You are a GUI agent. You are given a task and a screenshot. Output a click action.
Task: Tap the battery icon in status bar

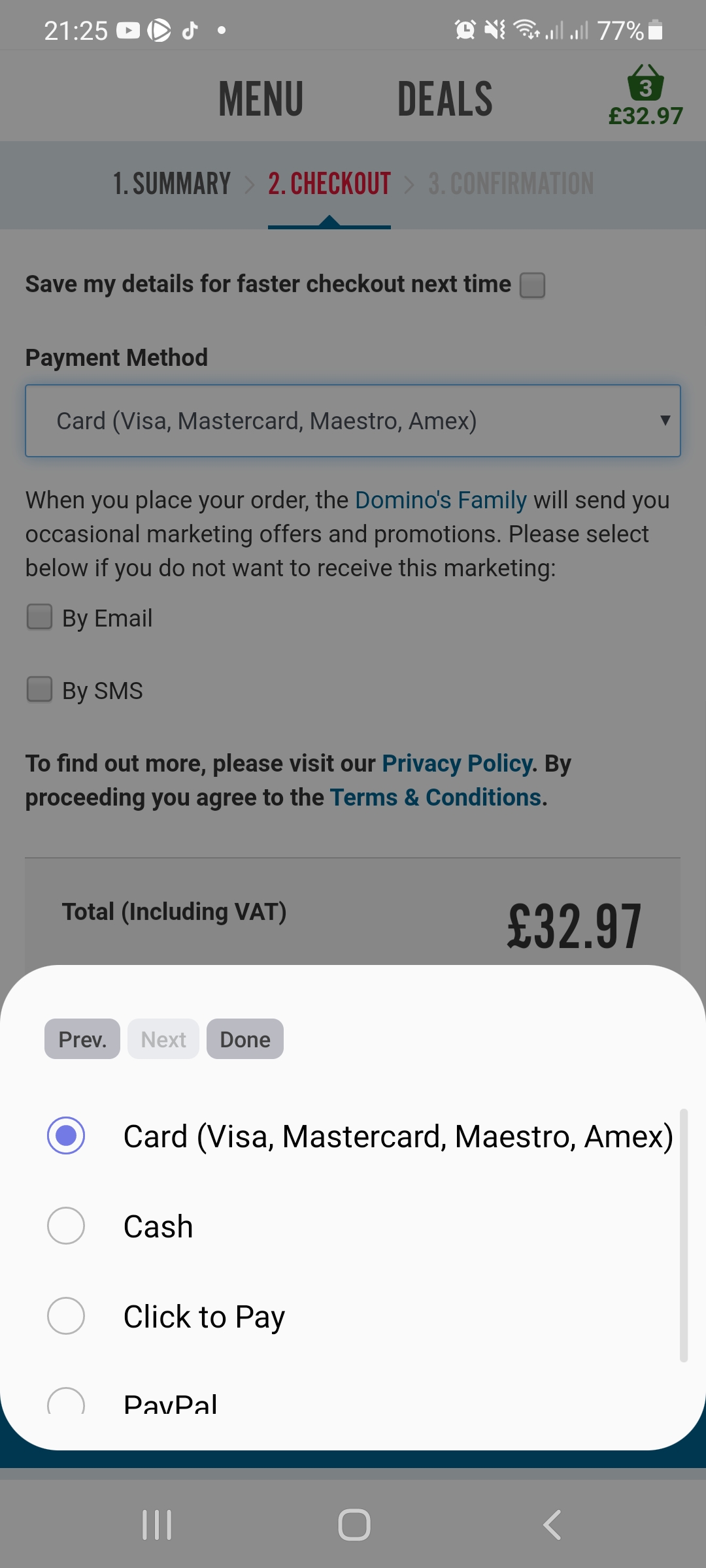point(656,30)
